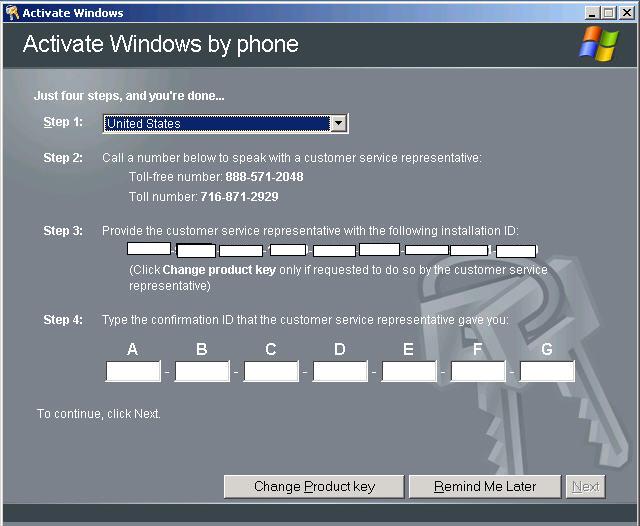Open the country dropdown arrow in Step 1
The width and height of the screenshot is (640, 526).
(x=338, y=123)
